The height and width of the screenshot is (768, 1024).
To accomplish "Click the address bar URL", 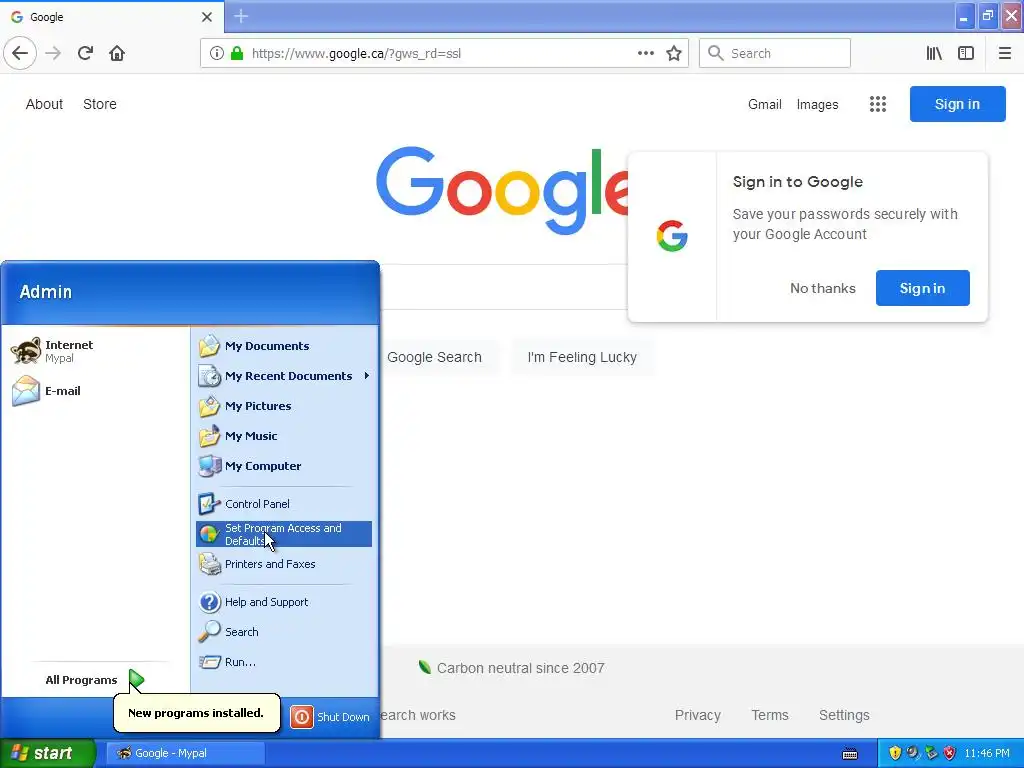I will (x=356, y=54).
